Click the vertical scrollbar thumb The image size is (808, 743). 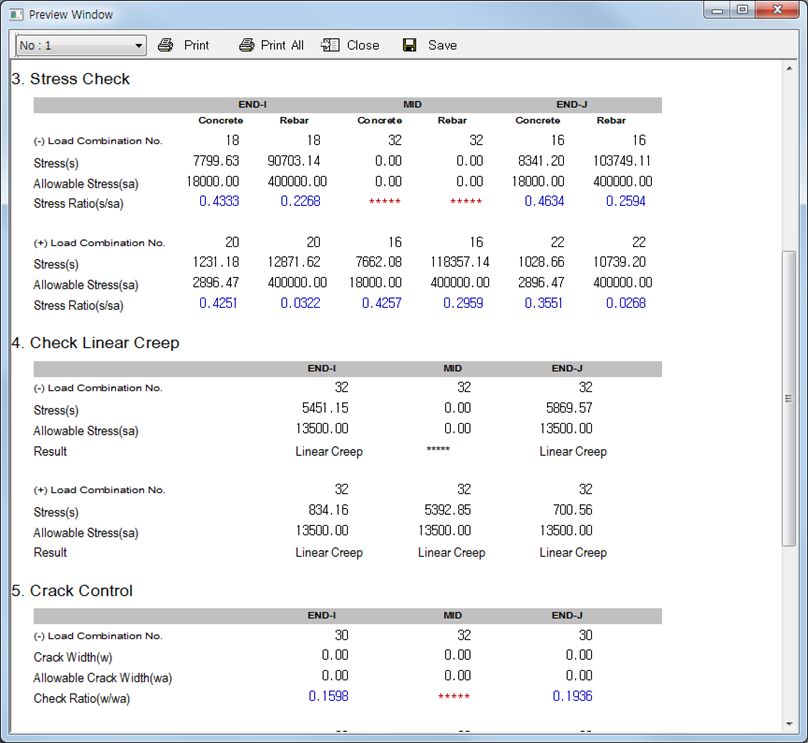[x=789, y=398]
